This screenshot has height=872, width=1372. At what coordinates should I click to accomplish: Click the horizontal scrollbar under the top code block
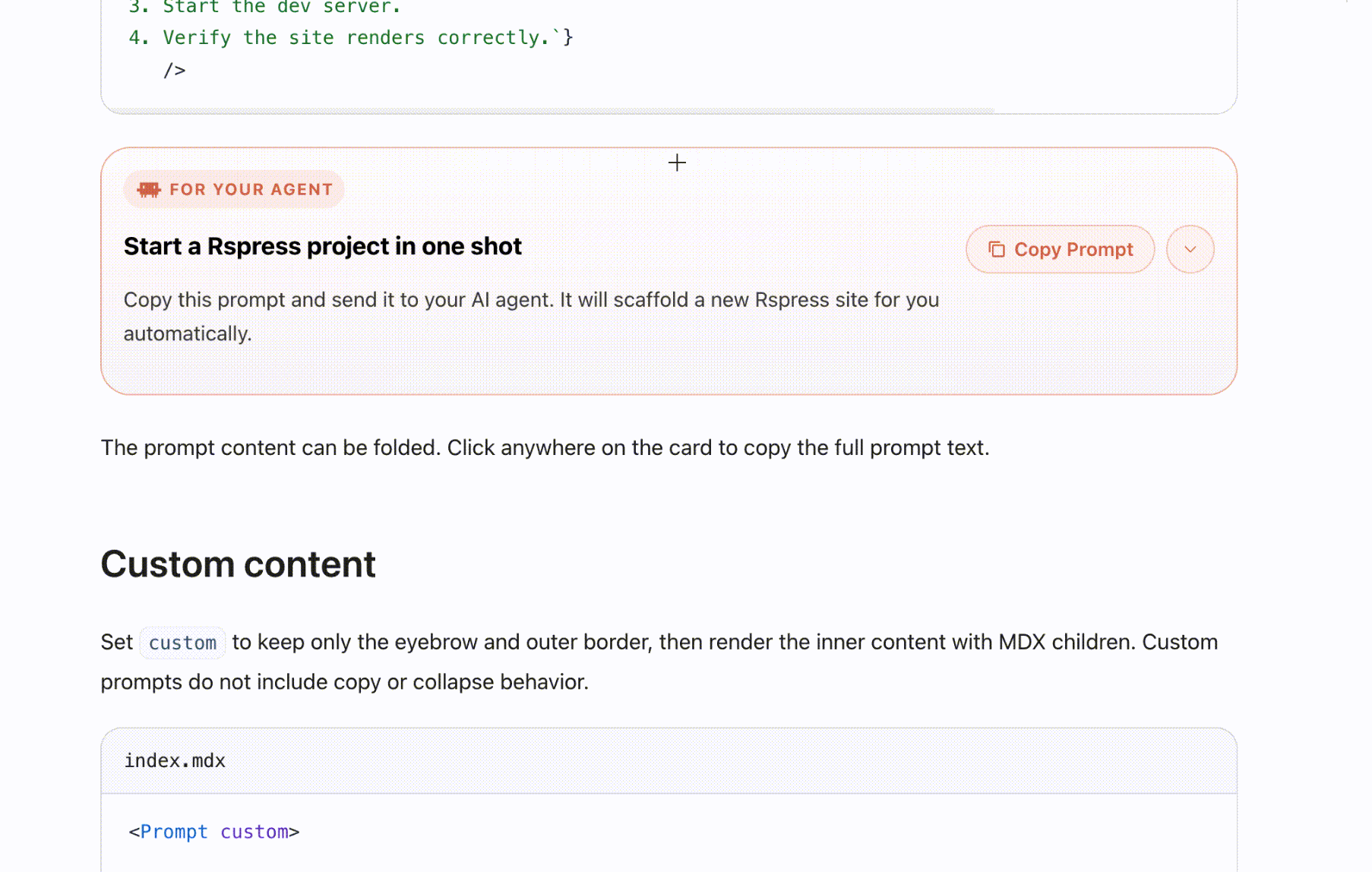tap(547, 111)
